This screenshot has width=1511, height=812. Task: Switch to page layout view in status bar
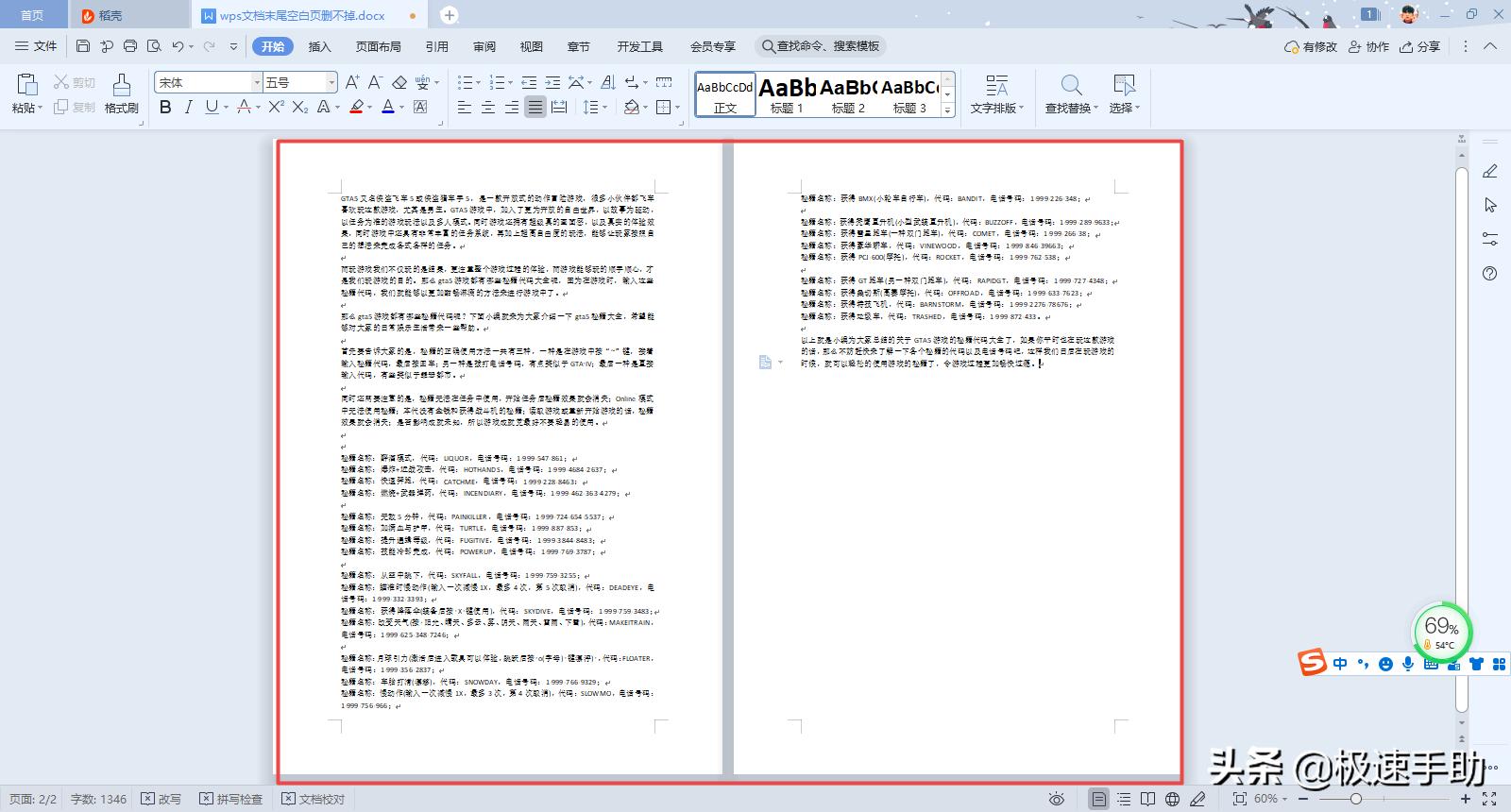click(x=1098, y=799)
